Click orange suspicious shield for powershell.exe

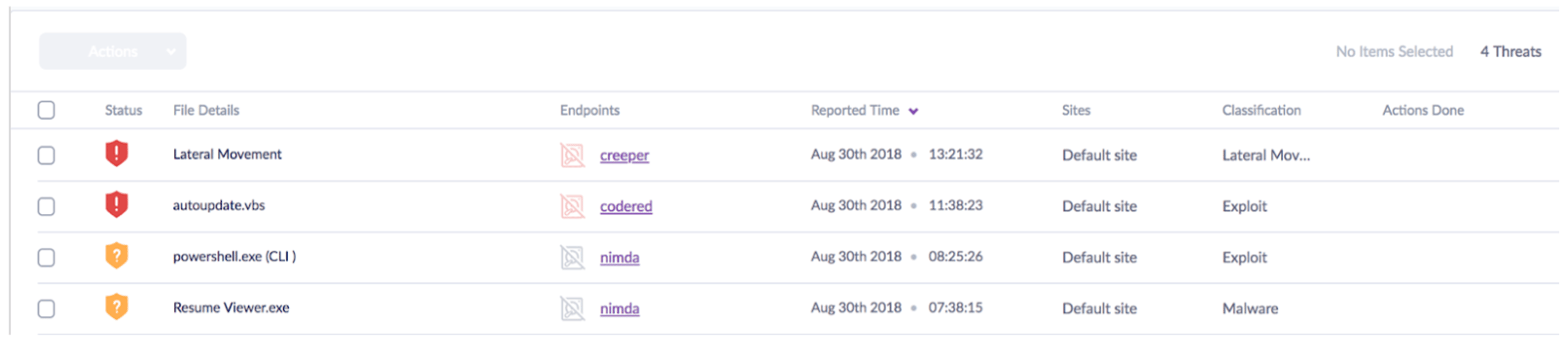(116, 256)
